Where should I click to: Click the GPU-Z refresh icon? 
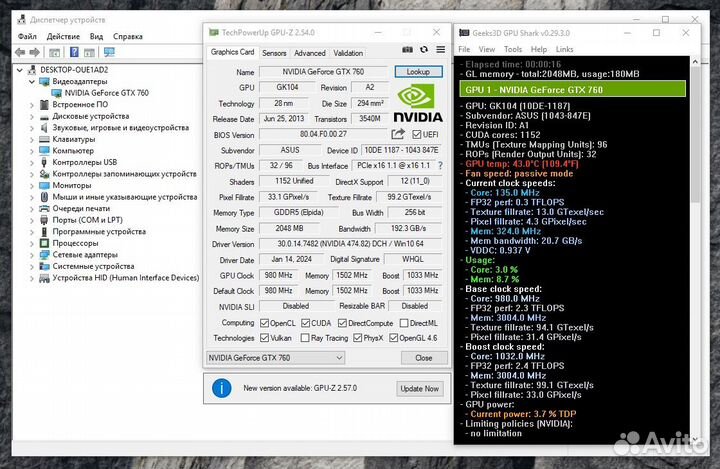tap(424, 49)
